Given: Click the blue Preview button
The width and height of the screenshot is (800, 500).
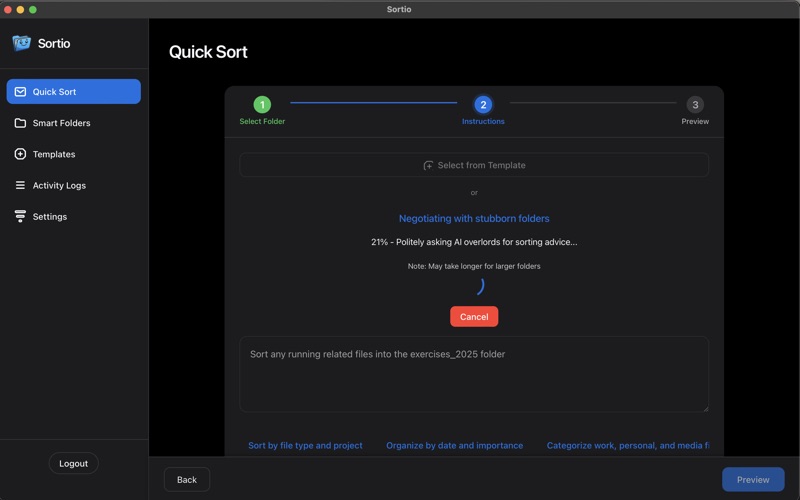Looking at the screenshot, I should click(x=753, y=480).
